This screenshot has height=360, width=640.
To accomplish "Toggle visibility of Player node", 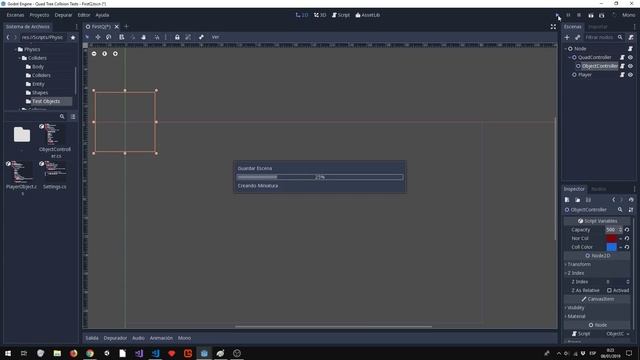I will point(630,75).
